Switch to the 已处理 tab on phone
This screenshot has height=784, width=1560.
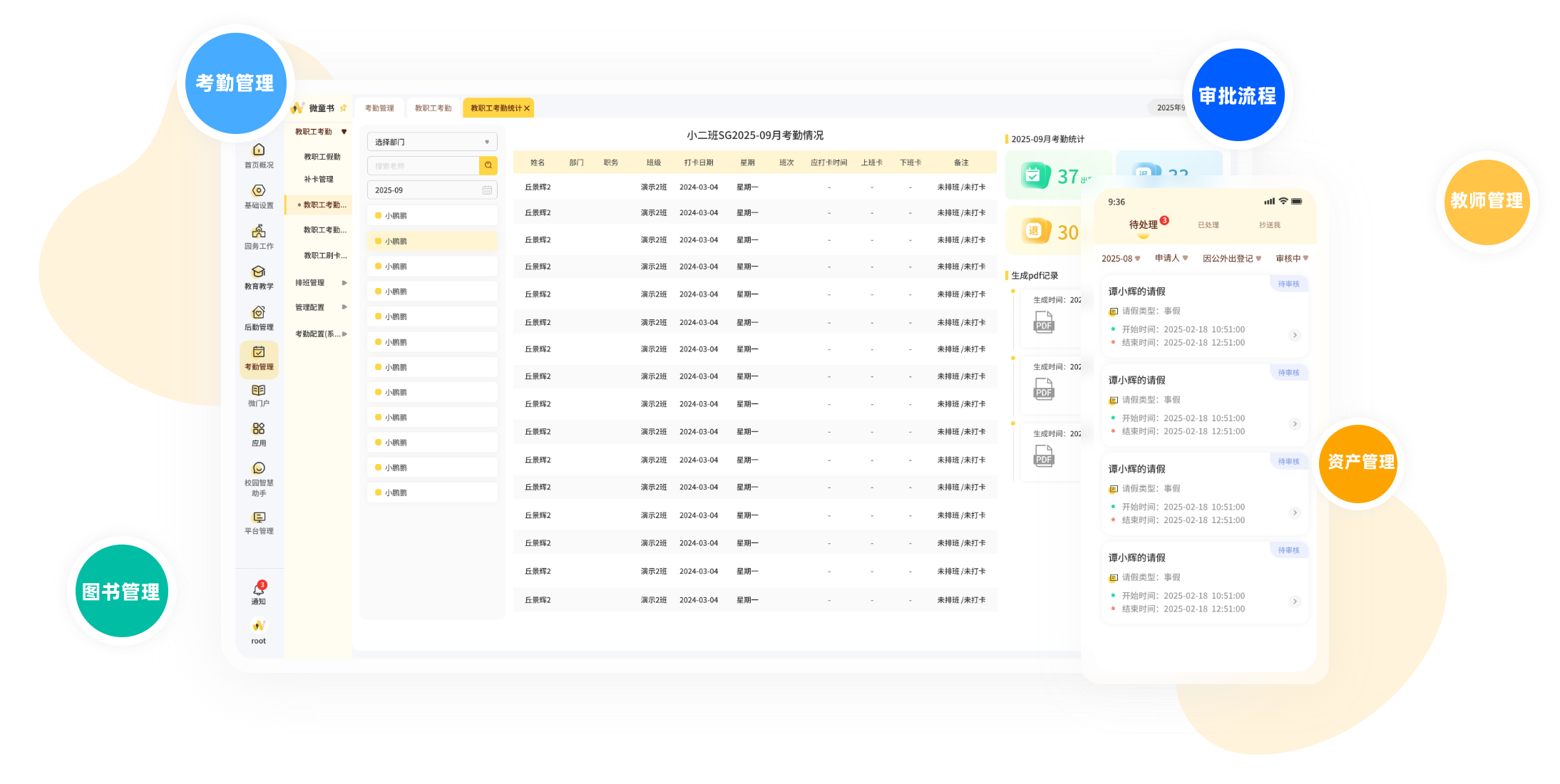coord(1208,225)
